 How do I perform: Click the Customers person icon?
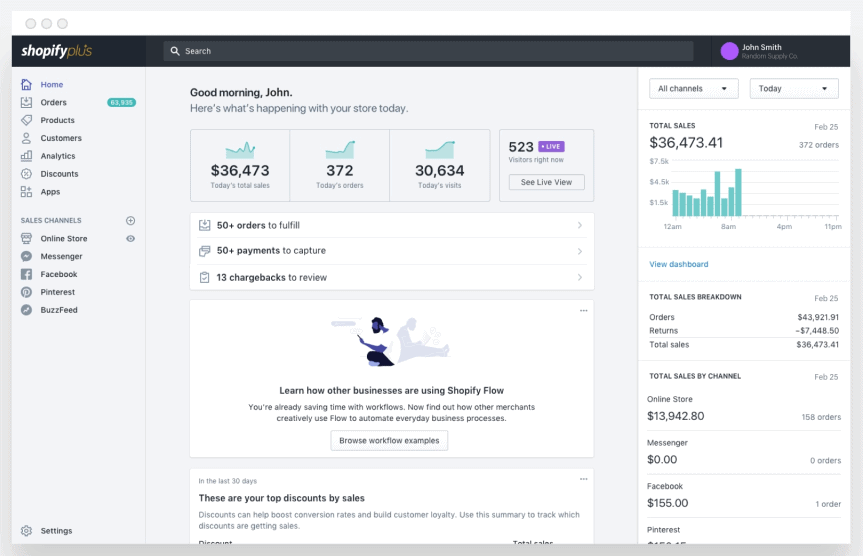(26, 138)
